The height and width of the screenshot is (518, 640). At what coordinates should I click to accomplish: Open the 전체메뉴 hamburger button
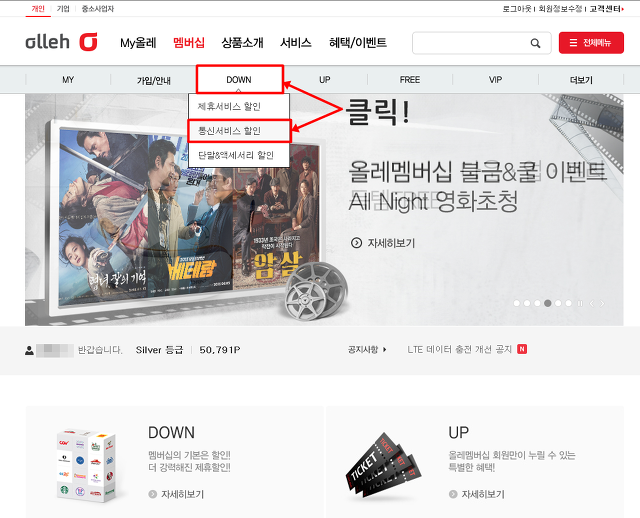(591, 43)
